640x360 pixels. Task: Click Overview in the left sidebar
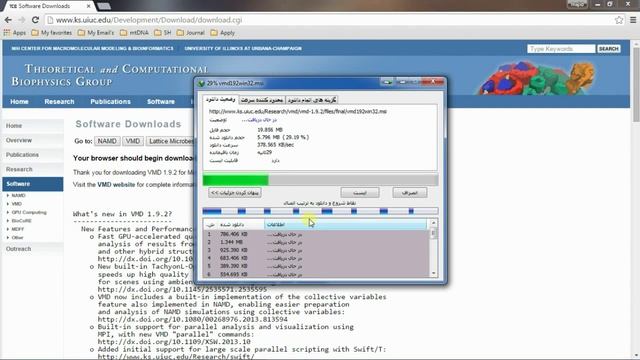tap(33, 140)
